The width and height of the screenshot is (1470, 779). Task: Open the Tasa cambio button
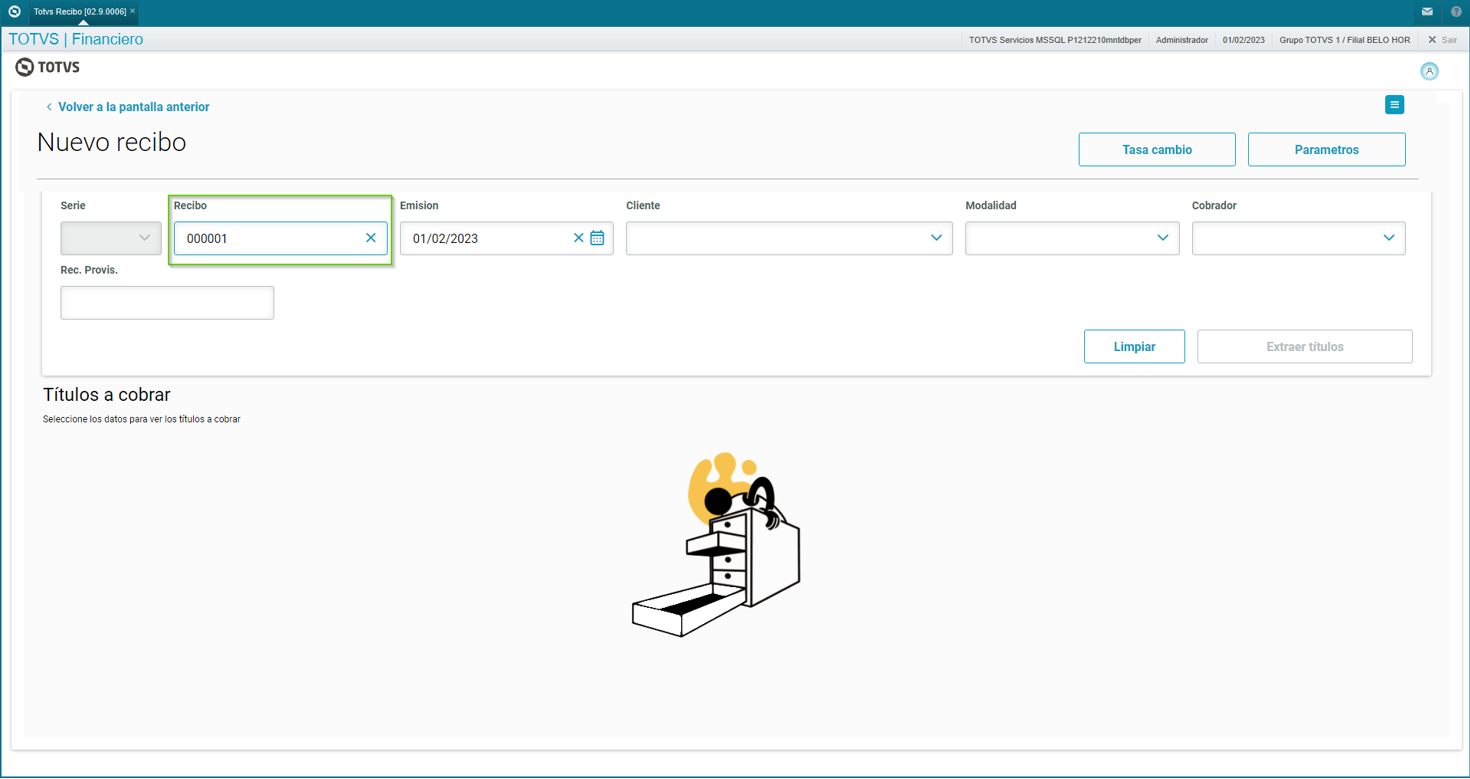[1157, 150]
